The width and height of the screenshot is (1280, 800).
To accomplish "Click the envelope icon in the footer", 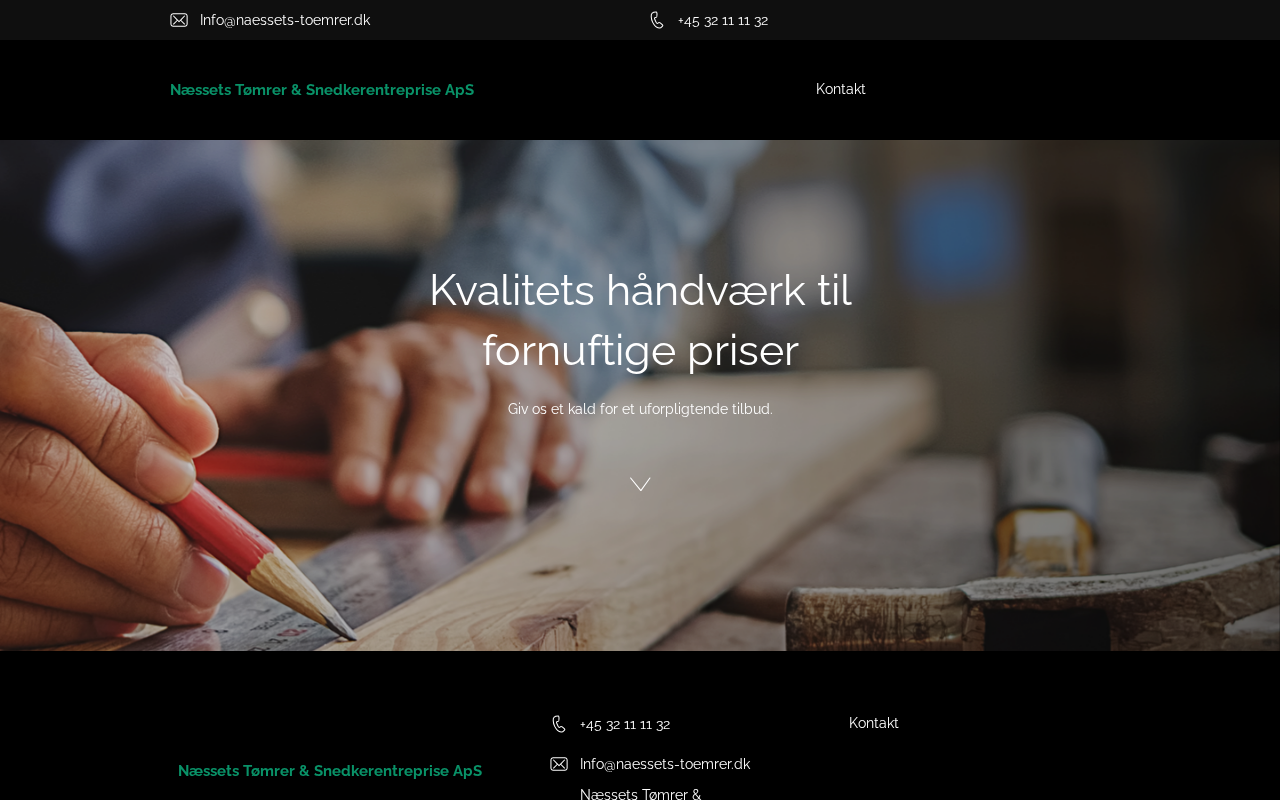I will 559,764.
